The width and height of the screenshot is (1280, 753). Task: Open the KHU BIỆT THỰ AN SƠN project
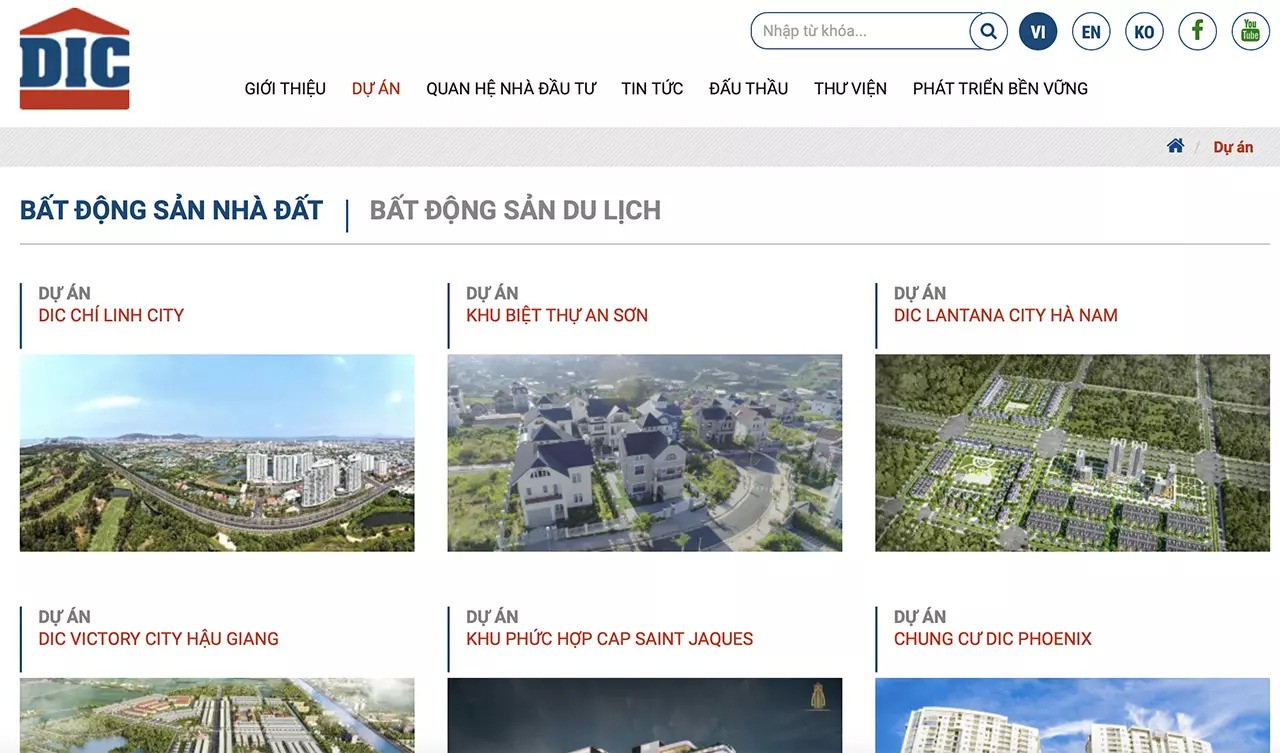tap(554, 315)
